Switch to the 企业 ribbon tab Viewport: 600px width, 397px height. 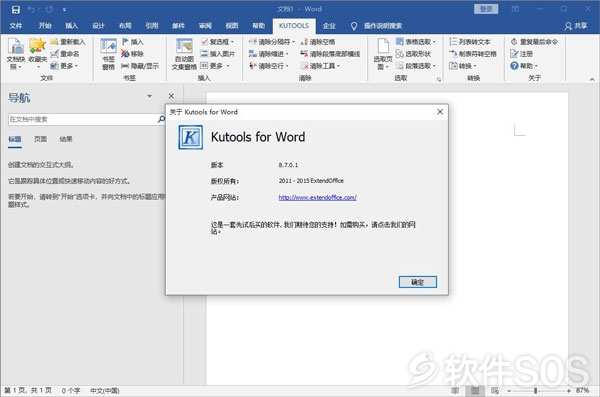coord(329,26)
